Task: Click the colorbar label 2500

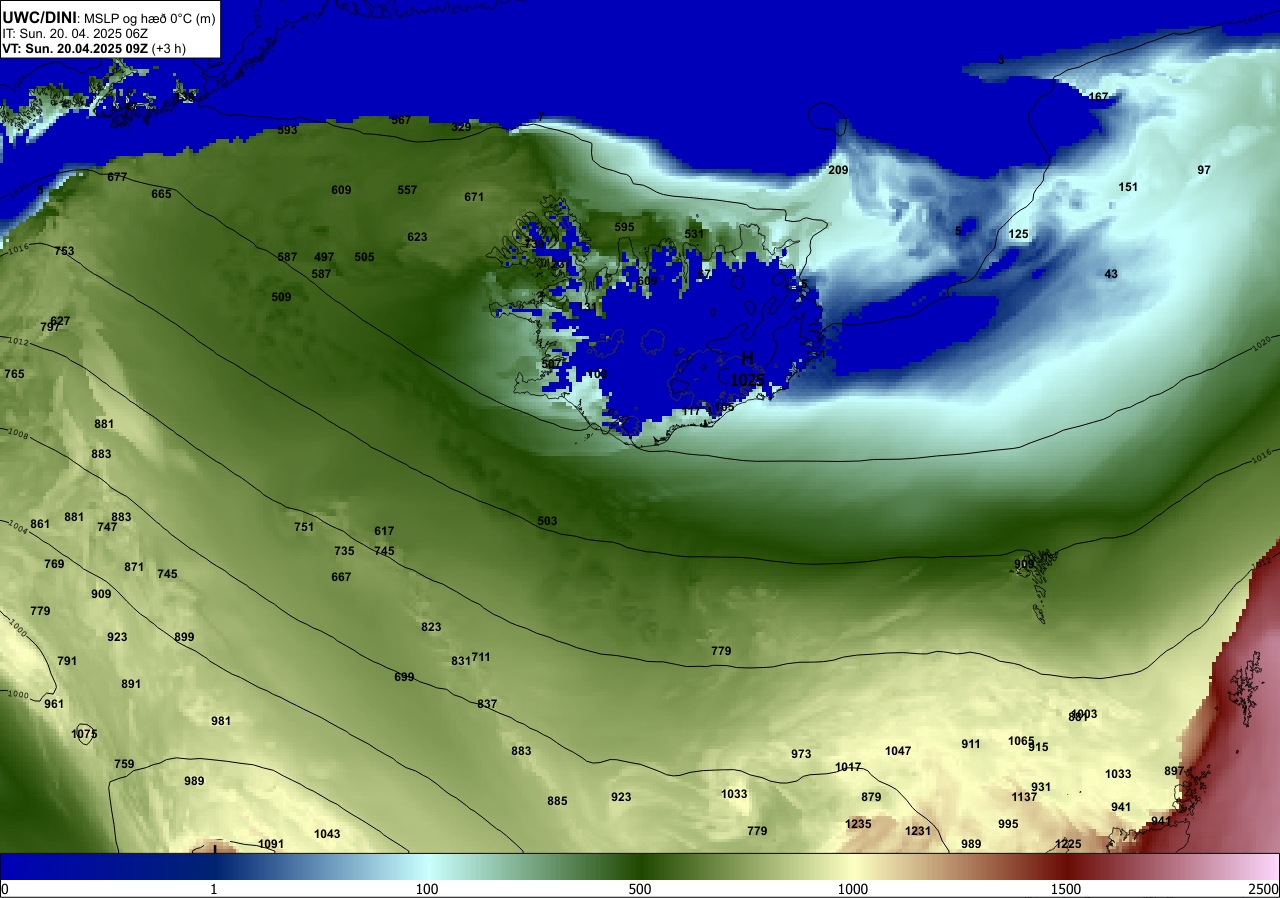Action: (x=1264, y=889)
